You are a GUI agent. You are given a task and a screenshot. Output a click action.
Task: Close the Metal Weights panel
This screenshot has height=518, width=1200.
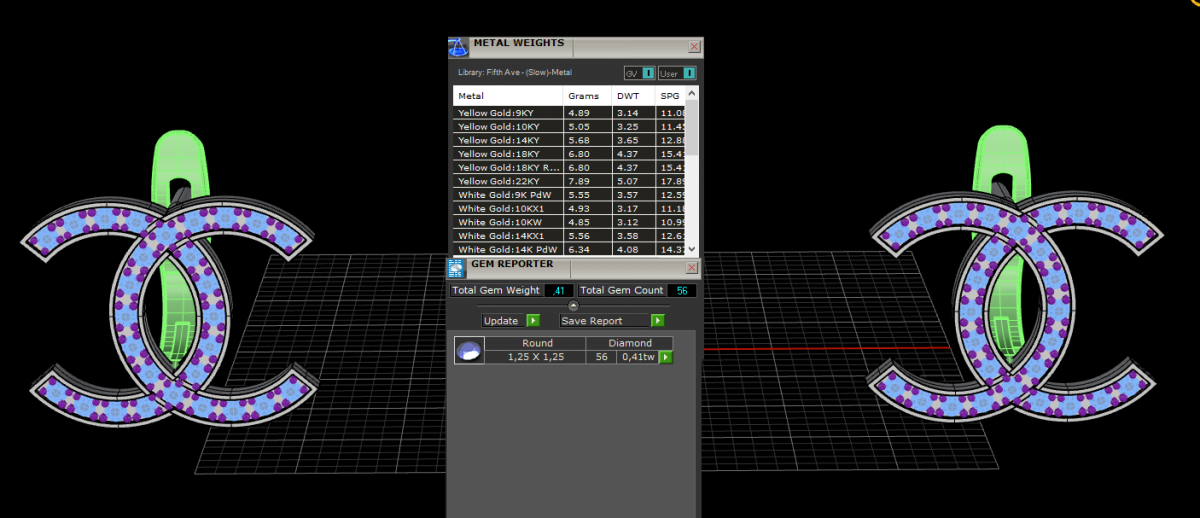coord(694,47)
